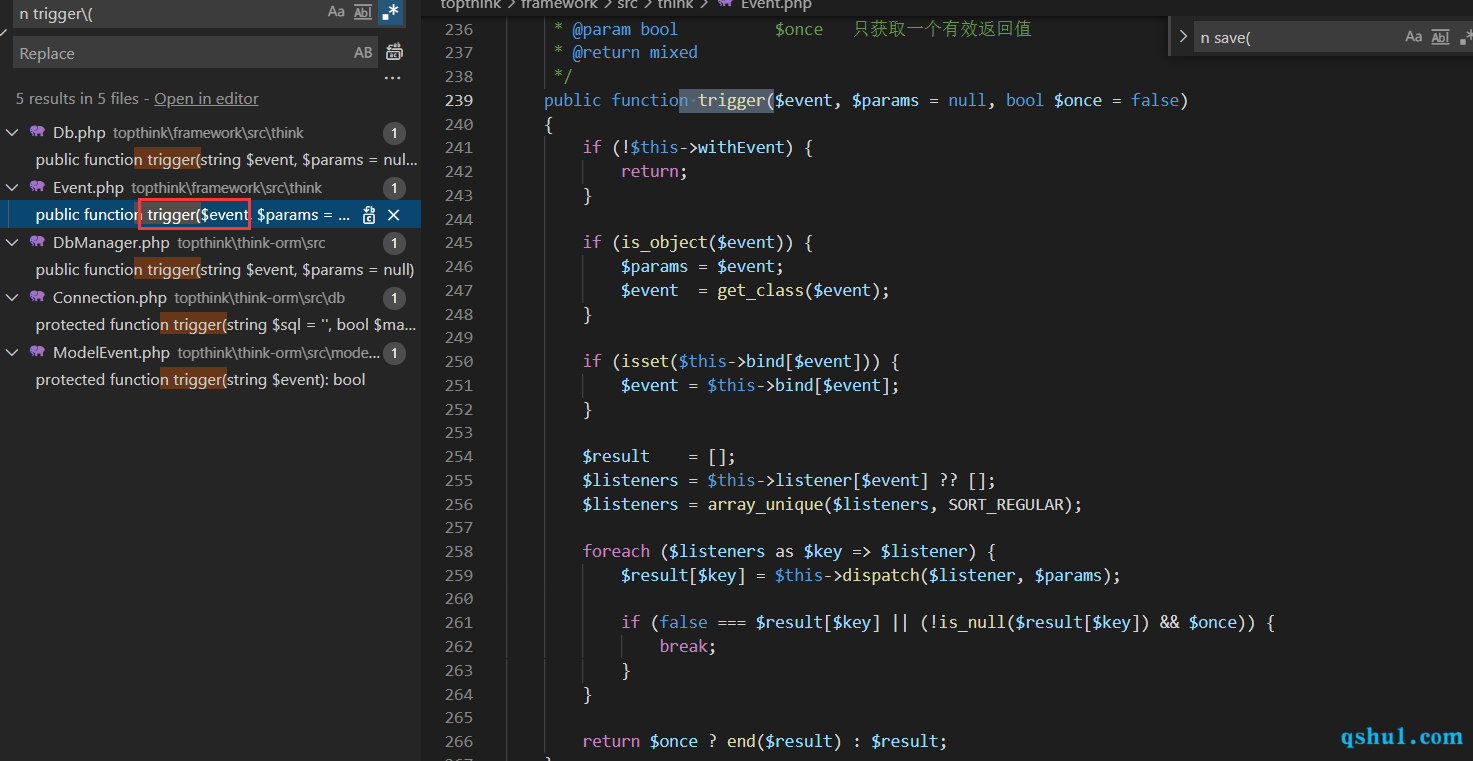Click the Replace All icon

pyautogui.click(x=394, y=52)
